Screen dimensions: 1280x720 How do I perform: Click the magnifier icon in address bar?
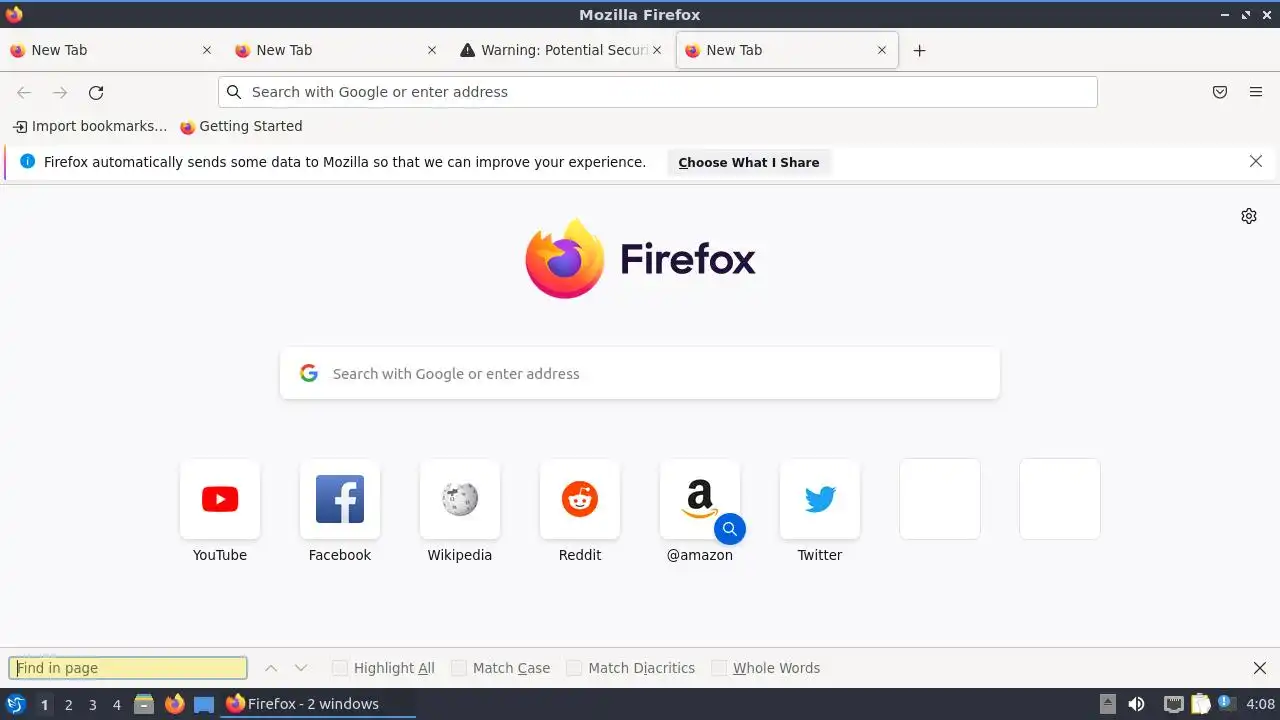tap(234, 92)
